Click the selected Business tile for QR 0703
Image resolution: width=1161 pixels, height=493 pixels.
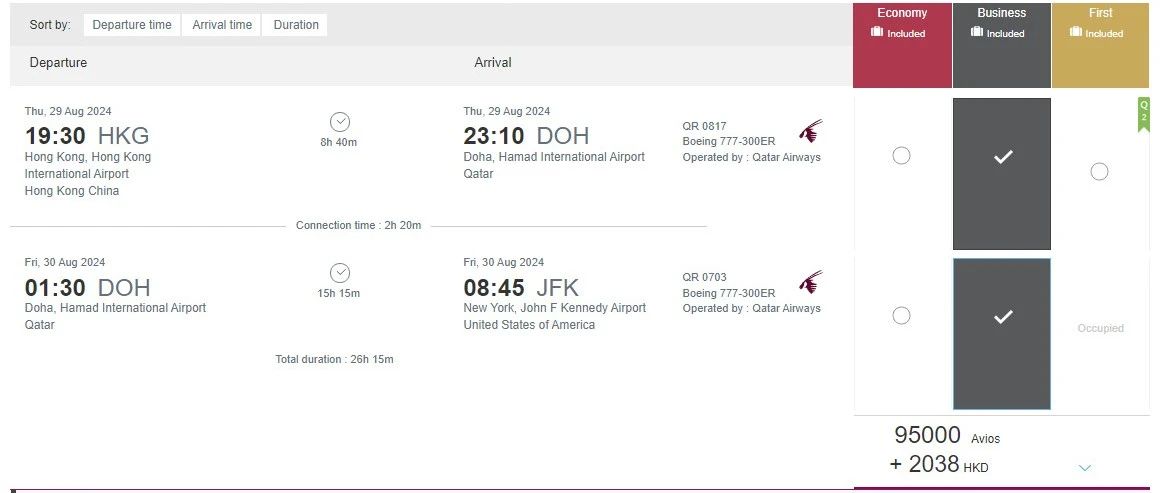1002,333
